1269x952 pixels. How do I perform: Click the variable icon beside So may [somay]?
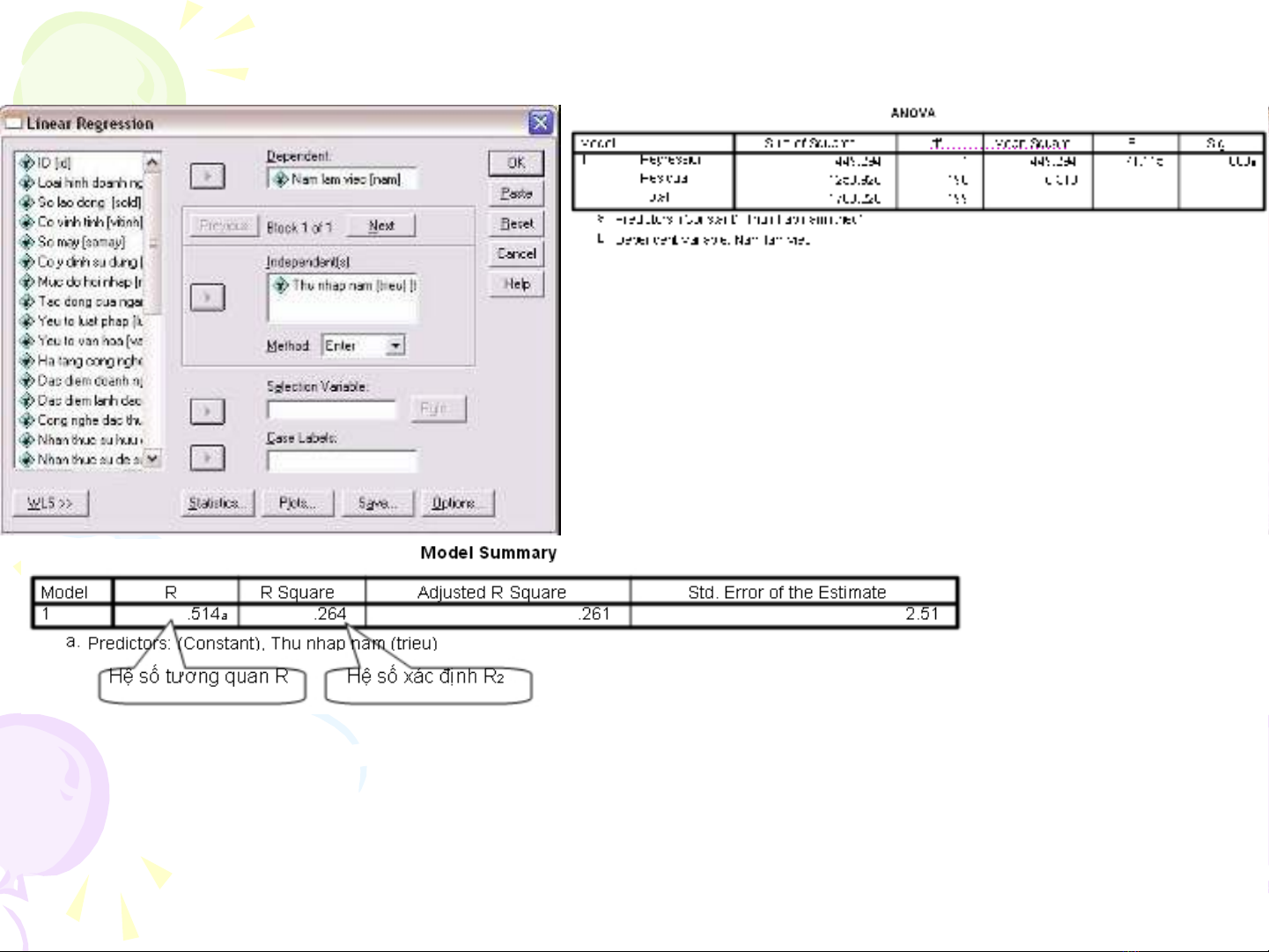pyautogui.click(x=27, y=242)
